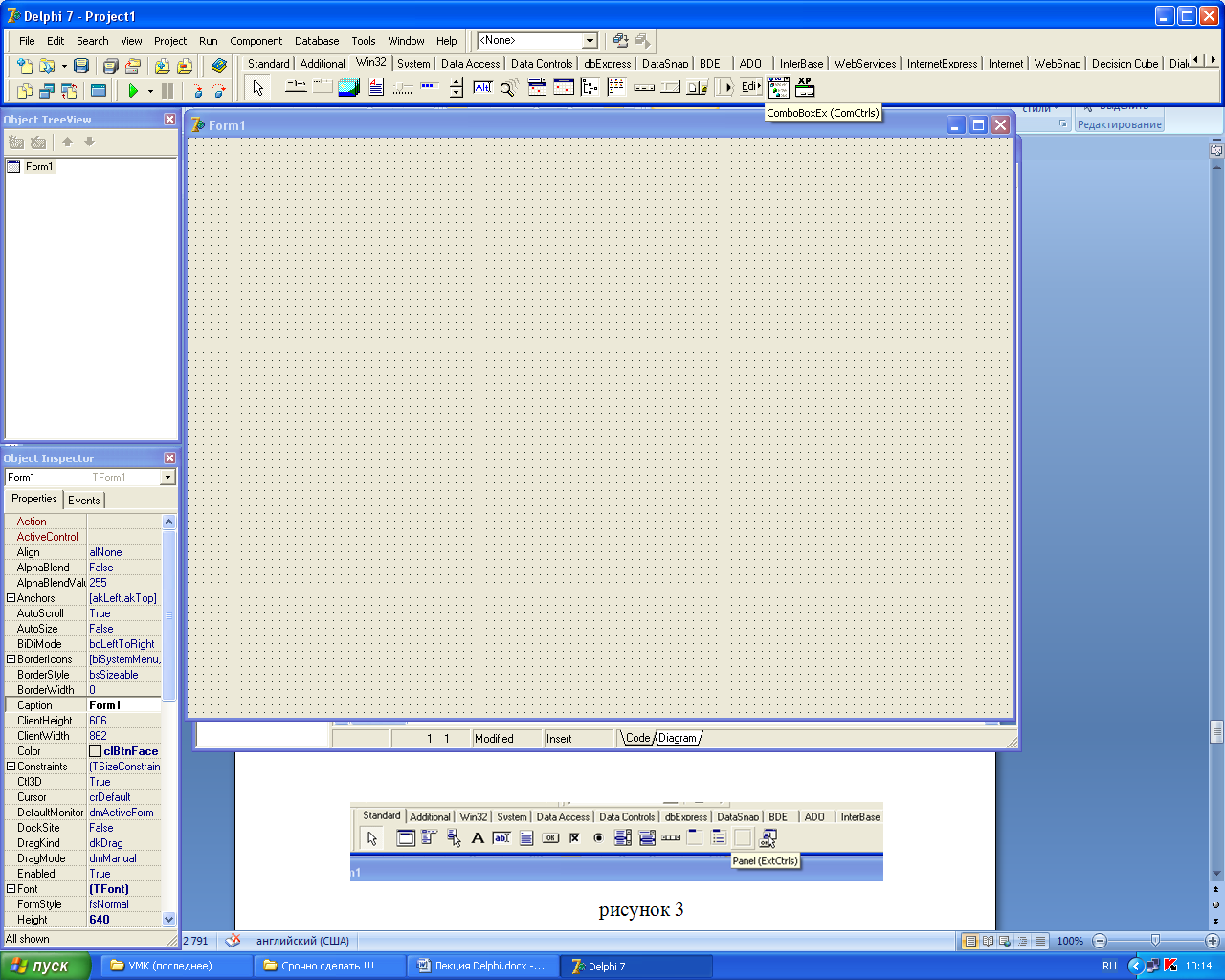The image size is (1225, 980).
Task: Open the Project menu
Action: tap(170, 41)
